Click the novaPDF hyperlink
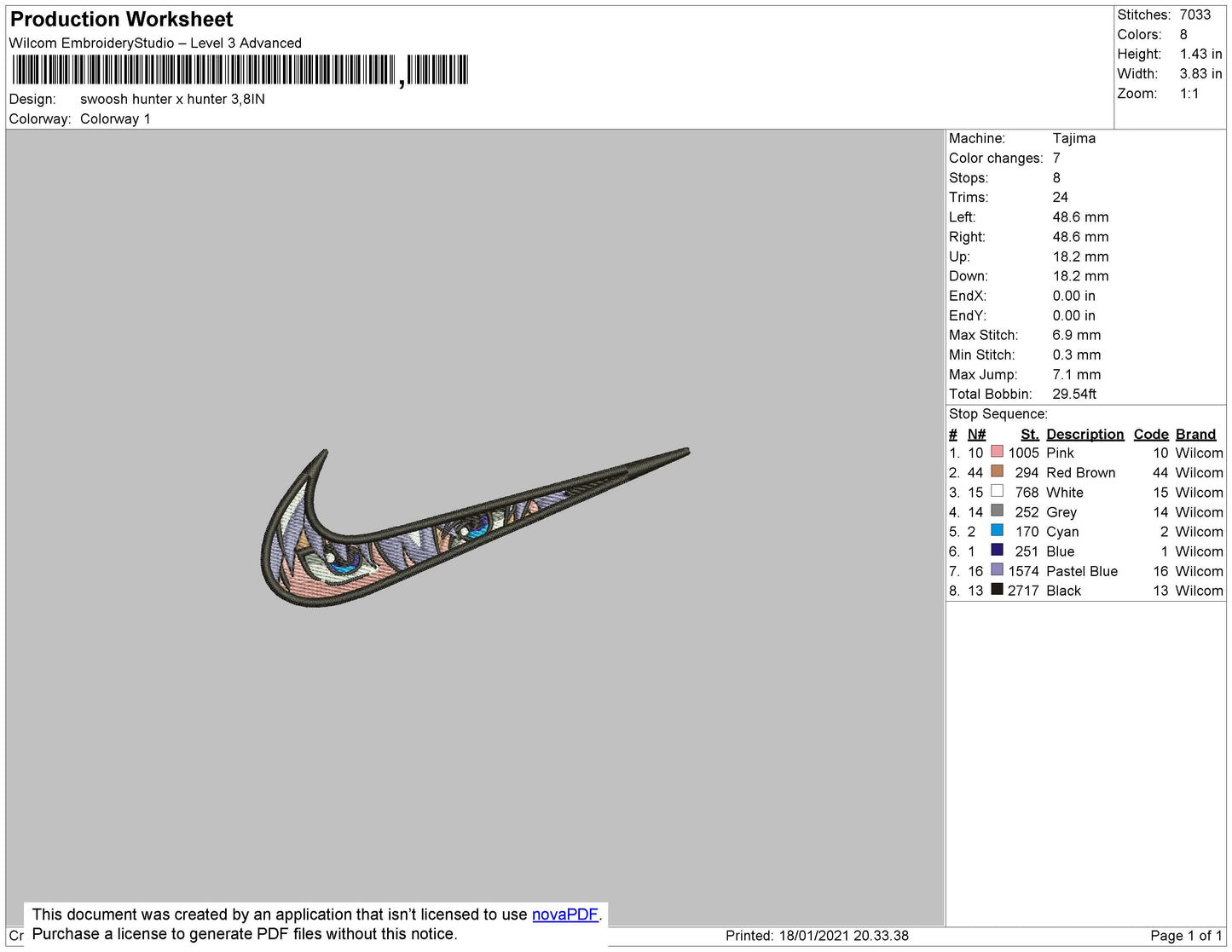The height and width of the screenshot is (952, 1232). point(564,914)
